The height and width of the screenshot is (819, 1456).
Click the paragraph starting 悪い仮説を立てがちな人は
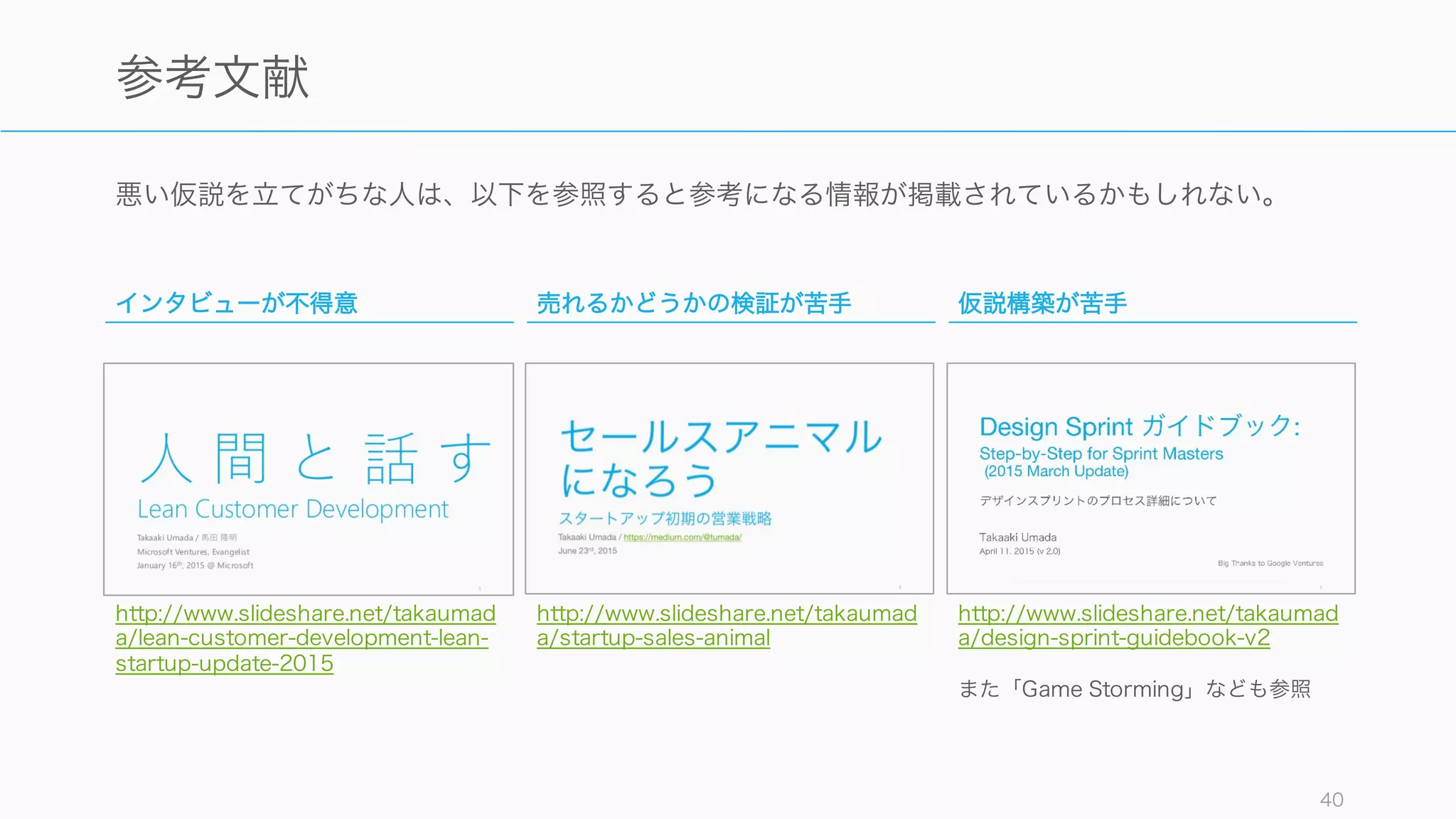point(697,194)
